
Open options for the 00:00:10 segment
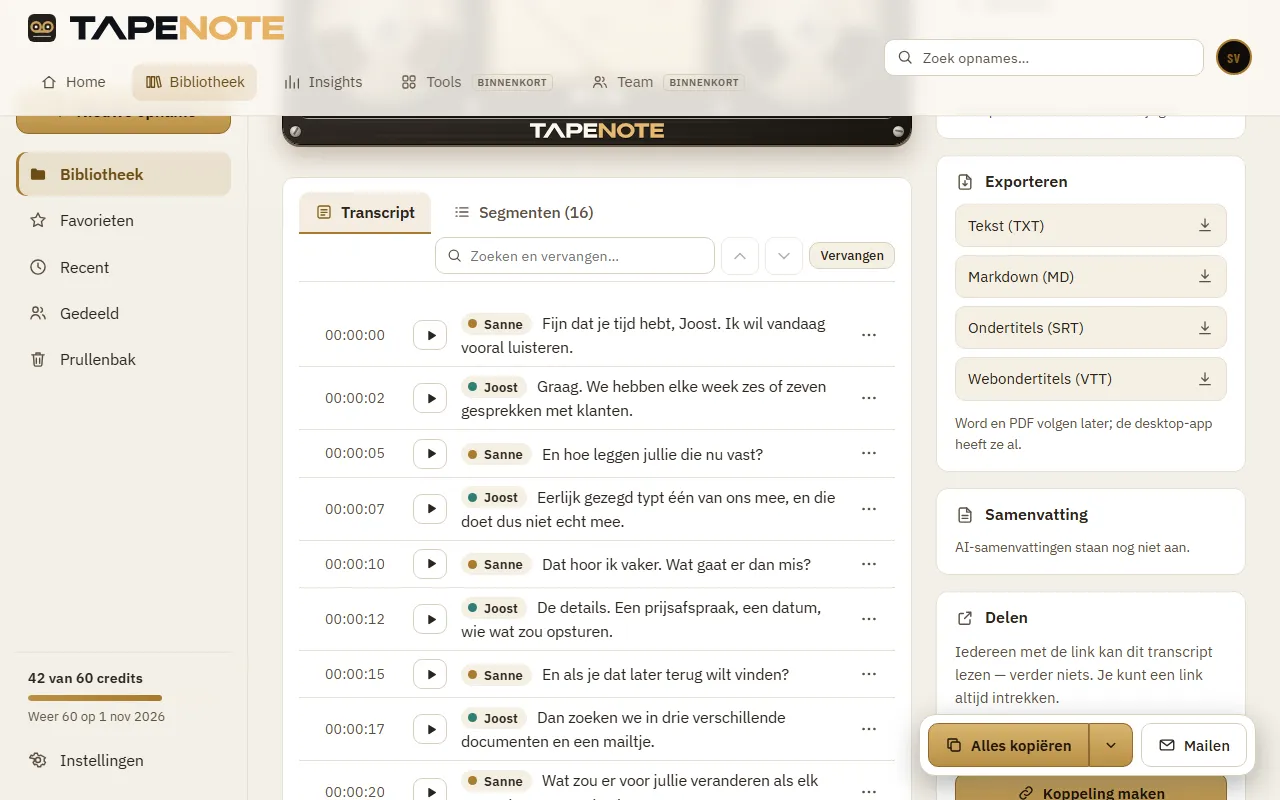869,564
